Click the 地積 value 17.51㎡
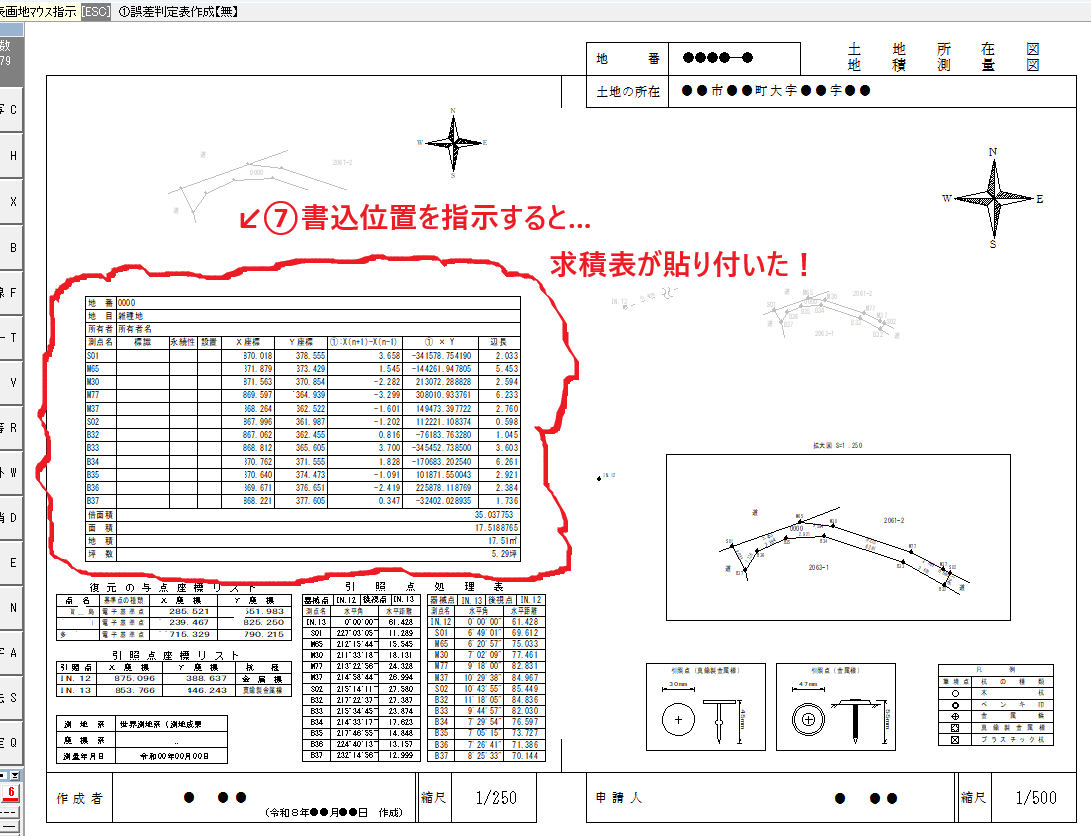 [502, 540]
